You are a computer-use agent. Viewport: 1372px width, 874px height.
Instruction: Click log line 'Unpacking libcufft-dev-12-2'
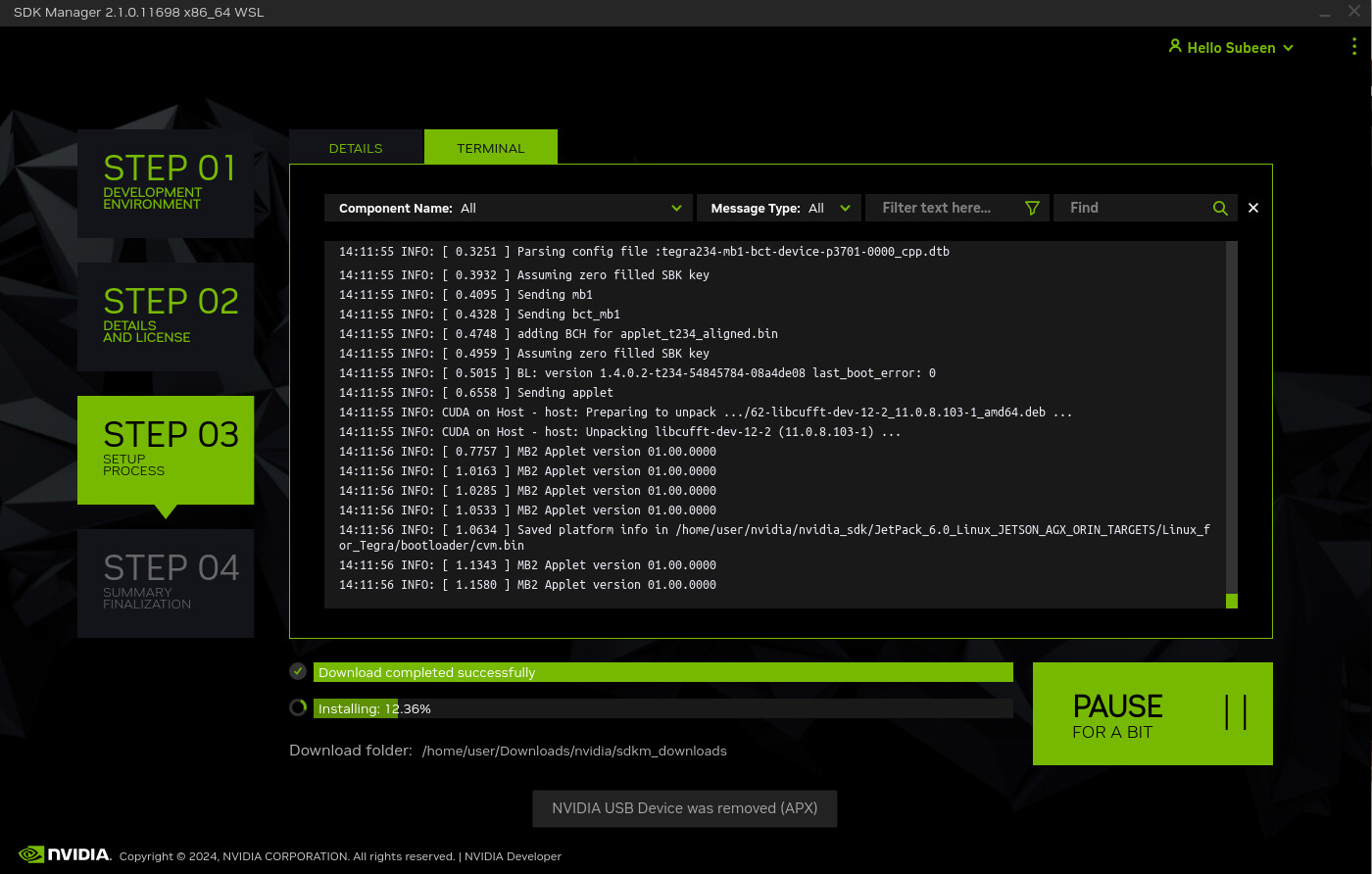point(620,432)
